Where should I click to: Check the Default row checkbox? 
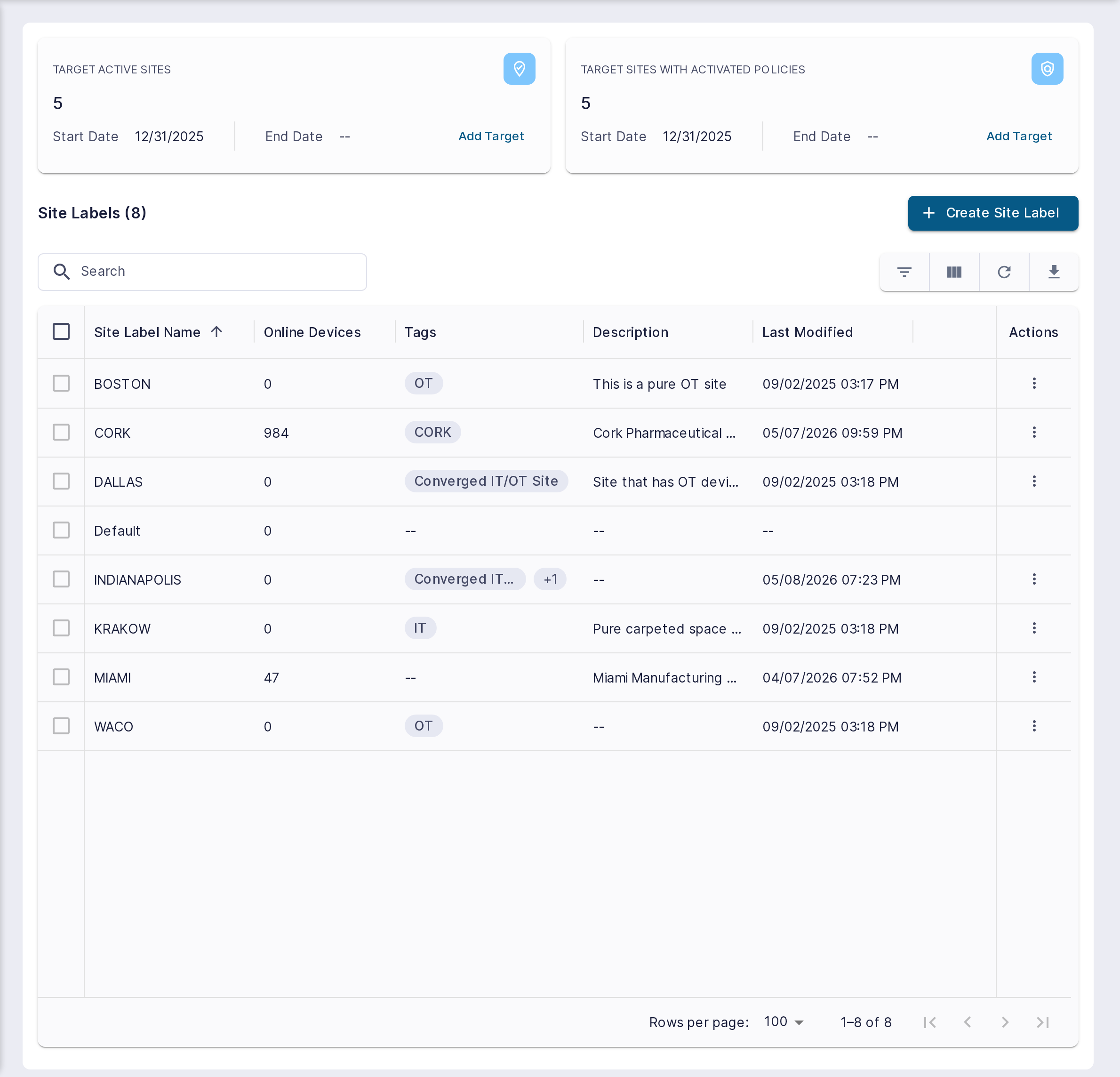(x=61, y=530)
